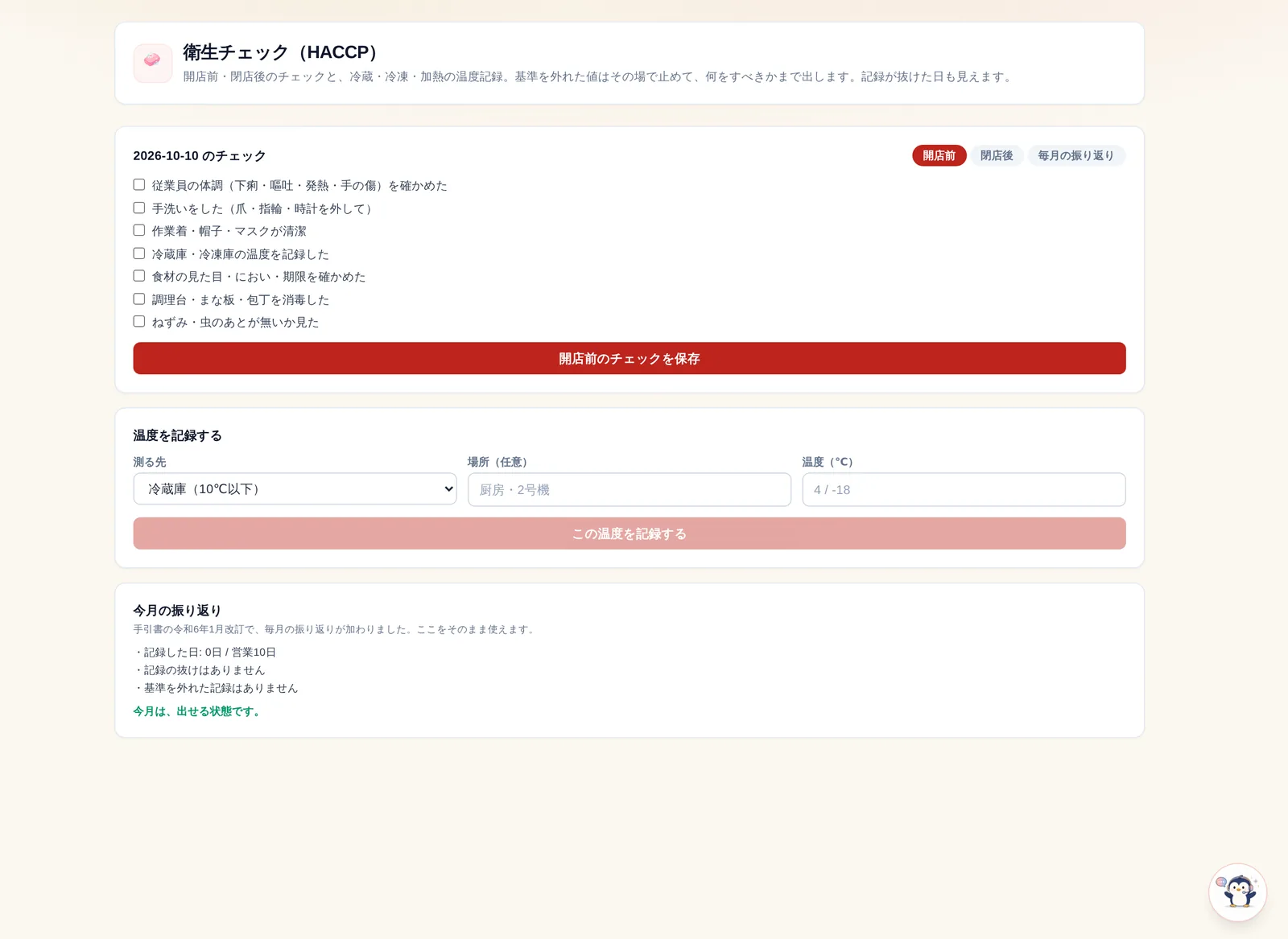Check 調理台・まな板・包丁を消毒した box
The image size is (1288, 939).
coord(139,299)
